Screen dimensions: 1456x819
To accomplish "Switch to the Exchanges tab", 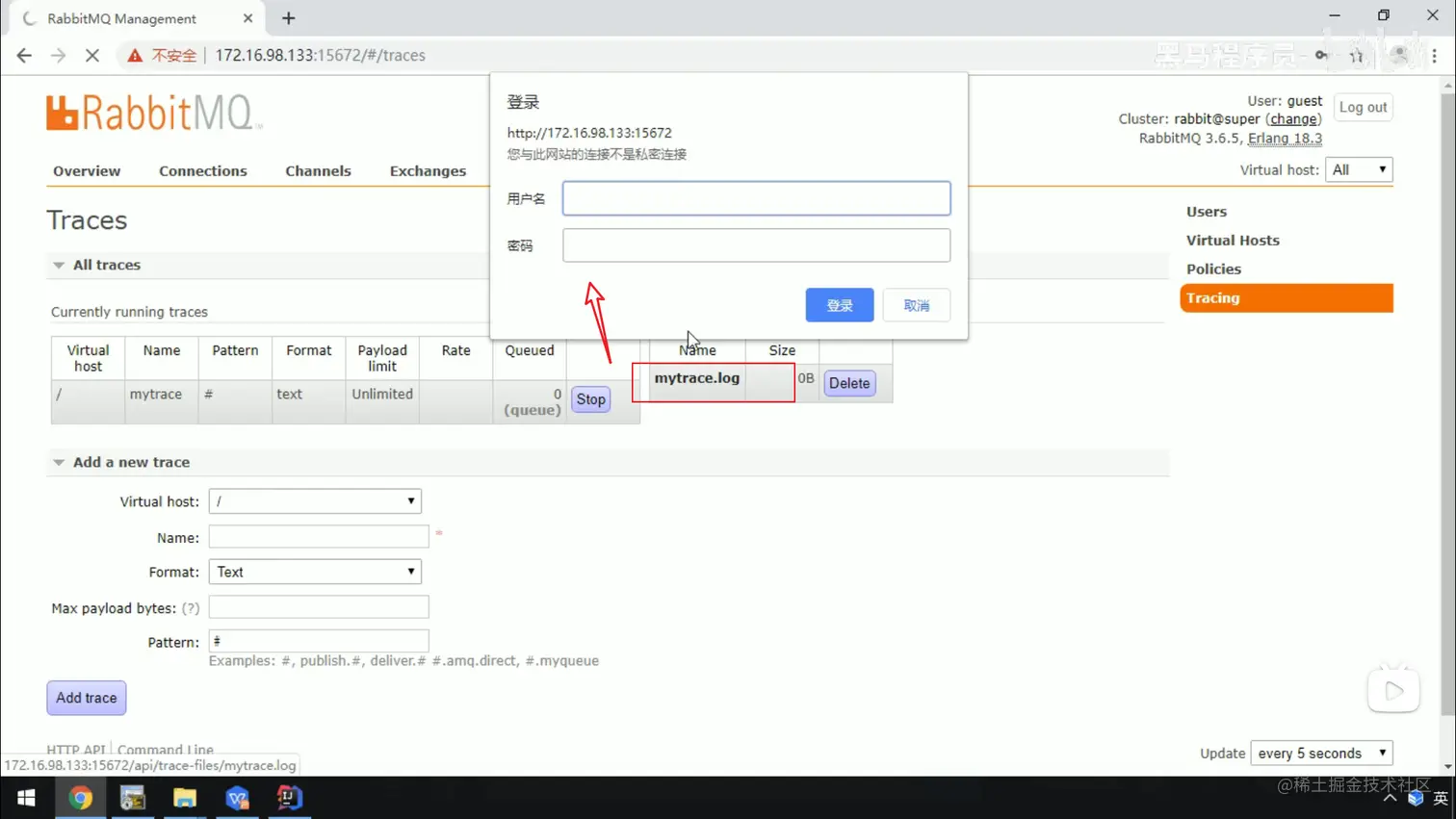I will 428,171.
